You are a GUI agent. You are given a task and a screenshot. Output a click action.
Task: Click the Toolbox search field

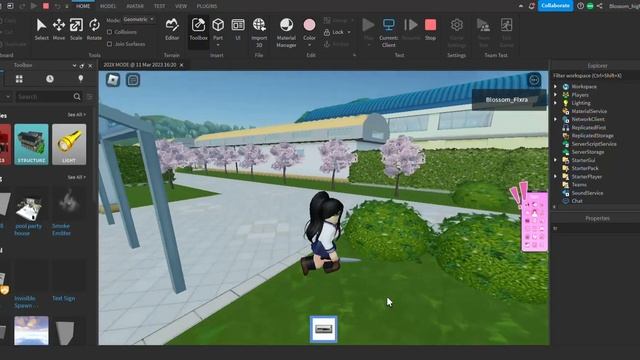[44, 97]
